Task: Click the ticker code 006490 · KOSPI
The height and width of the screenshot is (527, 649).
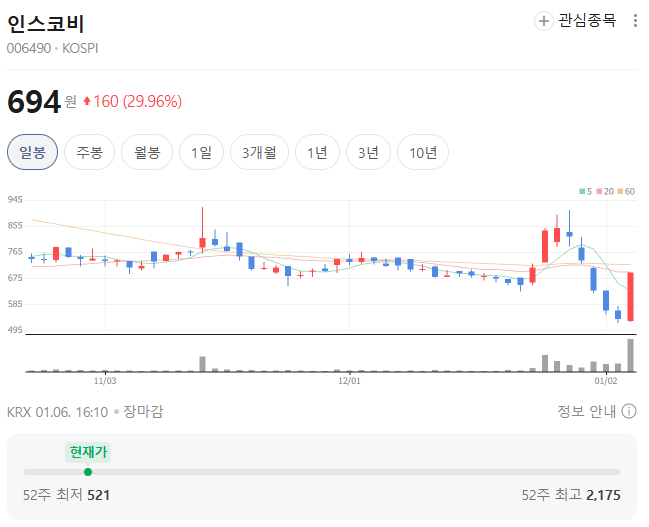Action: [x=53, y=48]
